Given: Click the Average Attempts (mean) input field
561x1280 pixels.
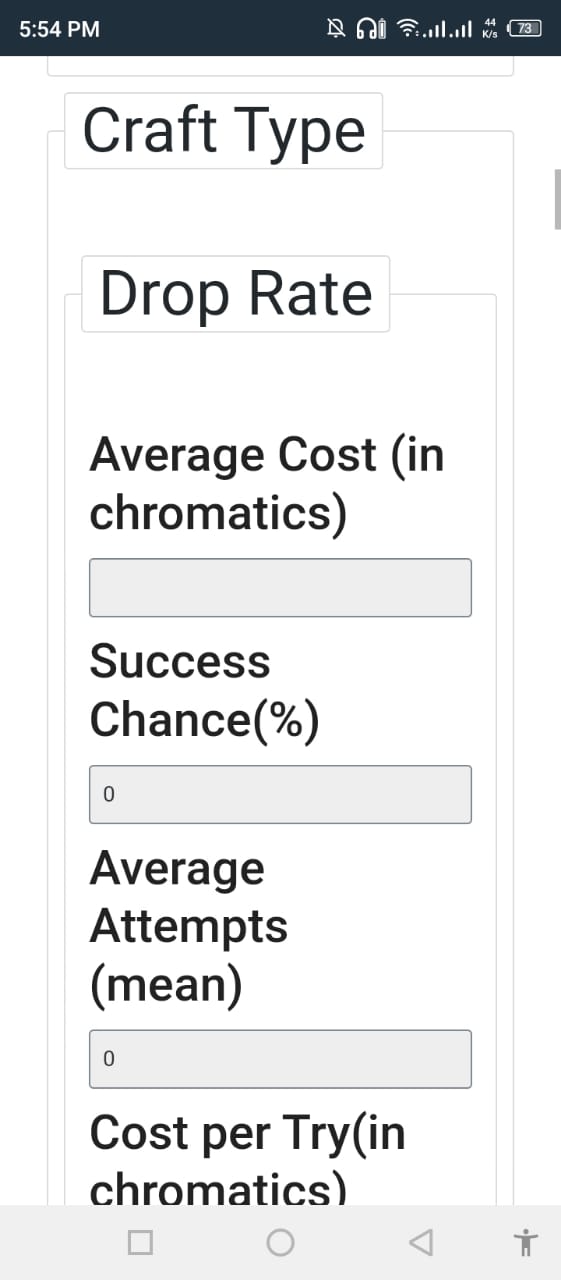Looking at the screenshot, I should (x=280, y=1059).
